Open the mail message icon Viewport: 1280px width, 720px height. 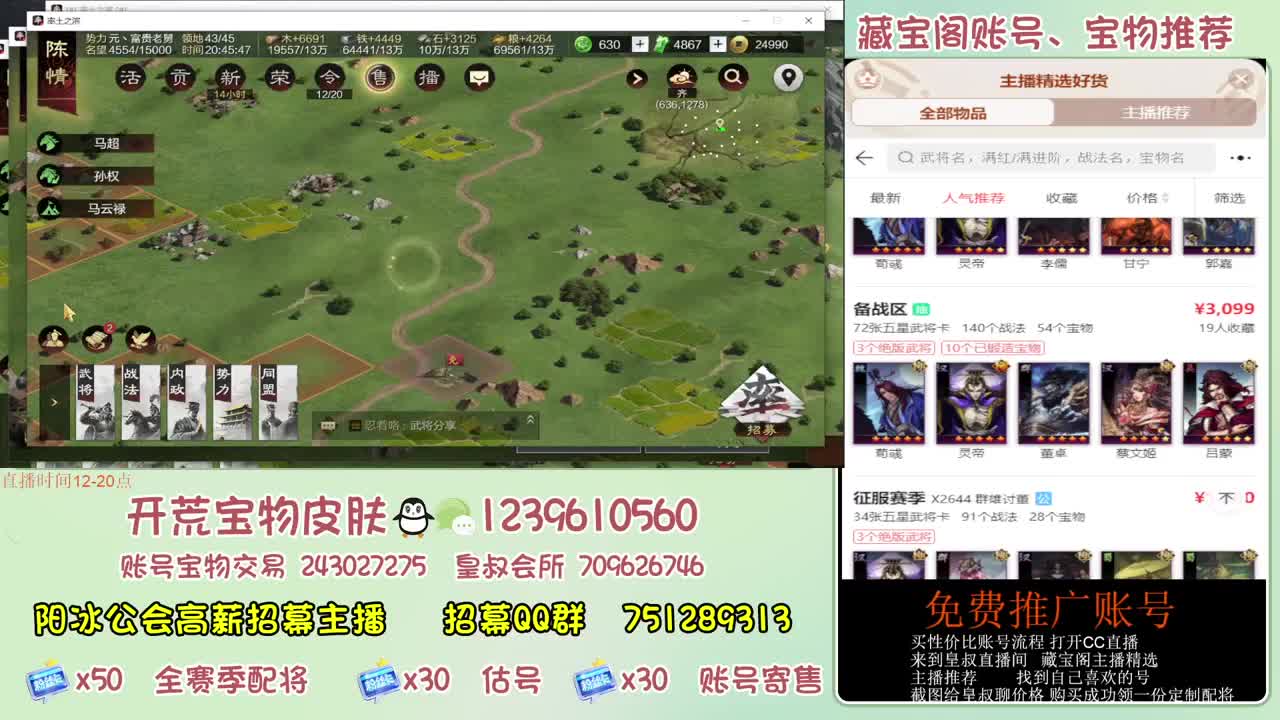[x=479, y=77]
